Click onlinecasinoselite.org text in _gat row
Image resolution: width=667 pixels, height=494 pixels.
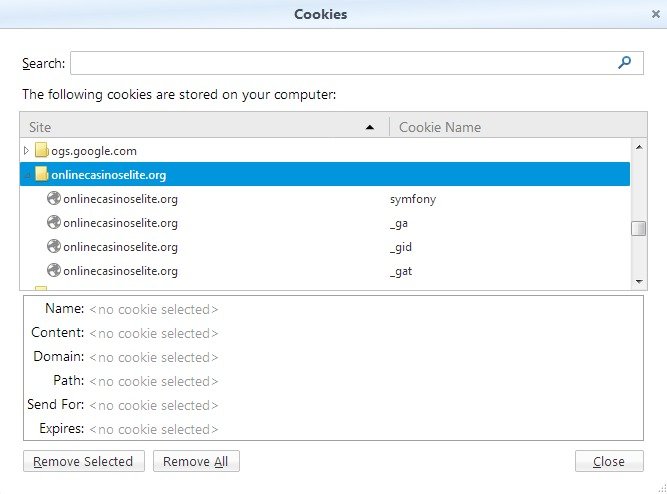(120, 271)
